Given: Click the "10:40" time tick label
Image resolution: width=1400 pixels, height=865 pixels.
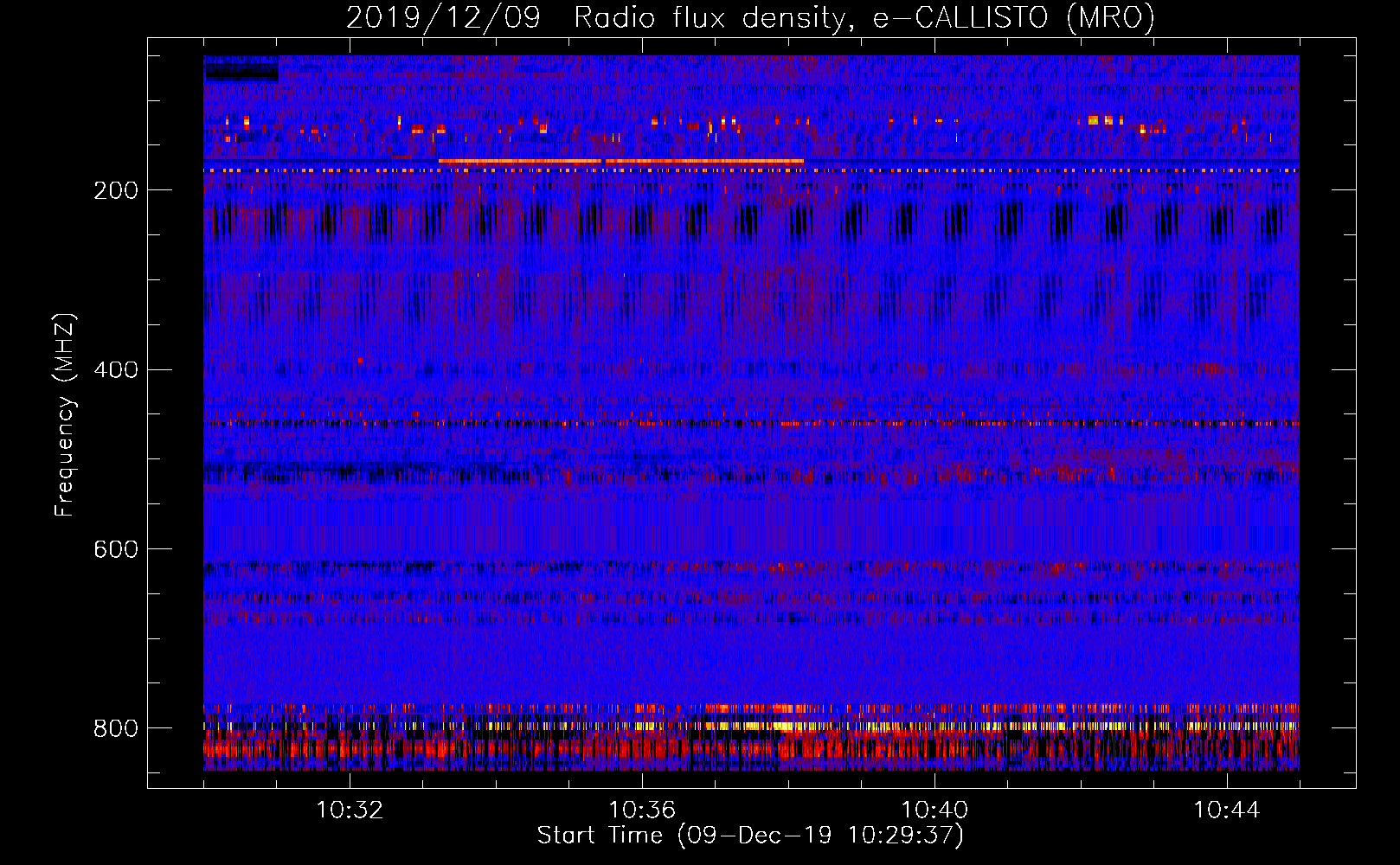Looking at the screenshot, I should coord(934,811).
